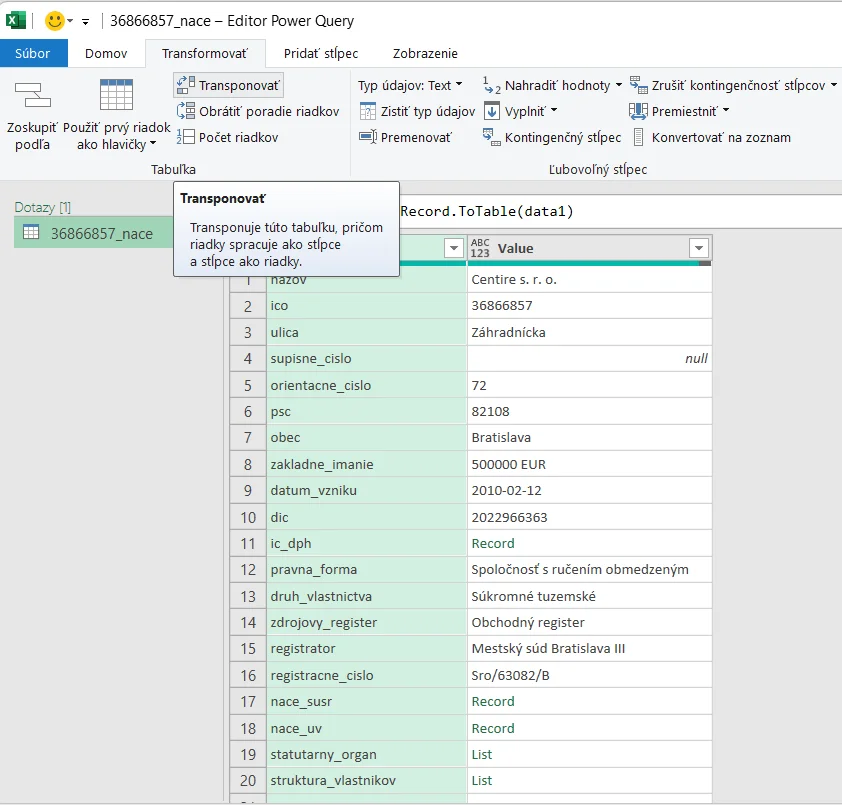The height and width of the screenshot is (805, 842).
Task: Click the Konvertovať na zoznam label
Action: pyautogui.click(x=721, y=137)
